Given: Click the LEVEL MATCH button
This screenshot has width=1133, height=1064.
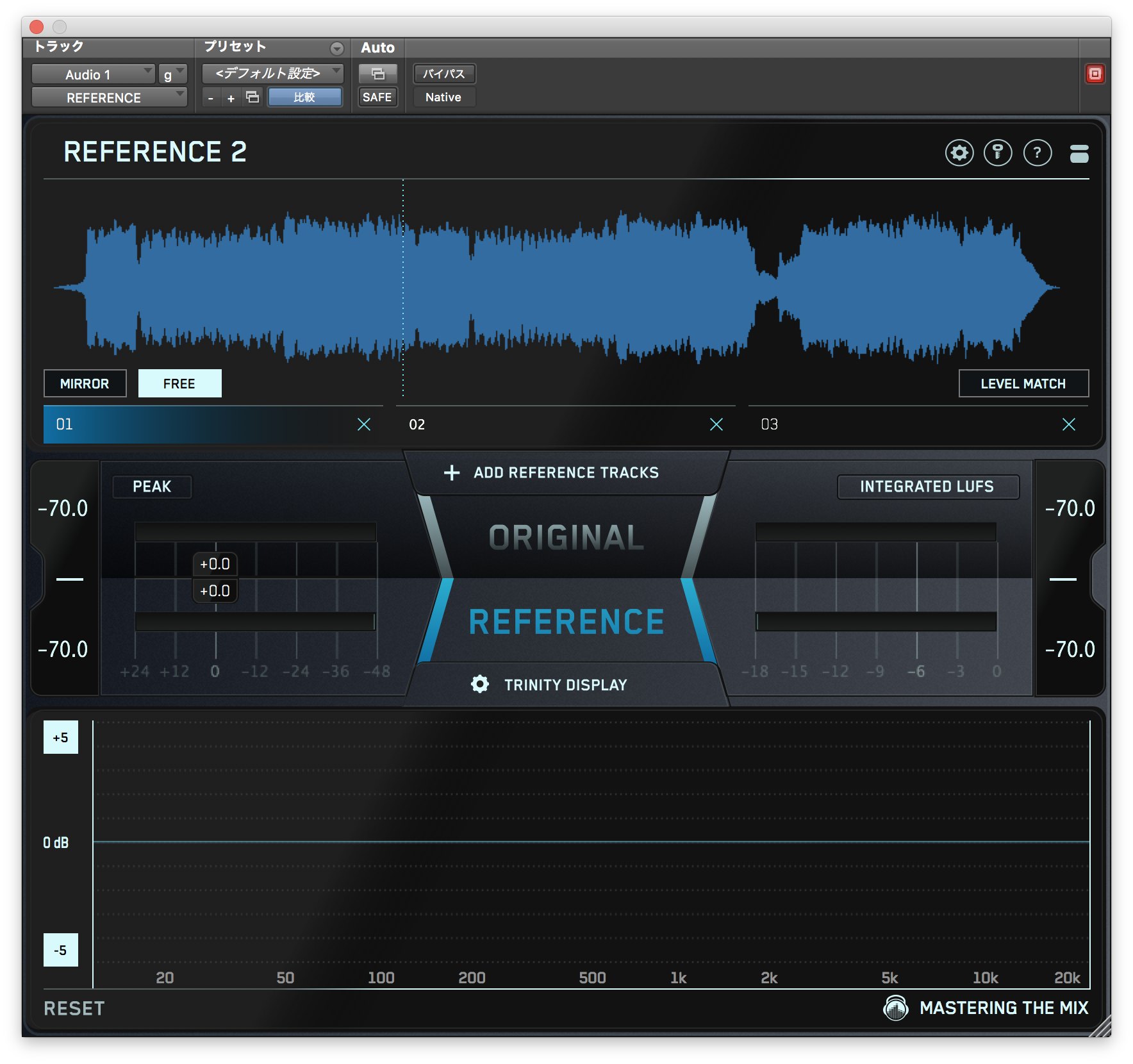Looking at the screenshot, I should [1023, 383].
